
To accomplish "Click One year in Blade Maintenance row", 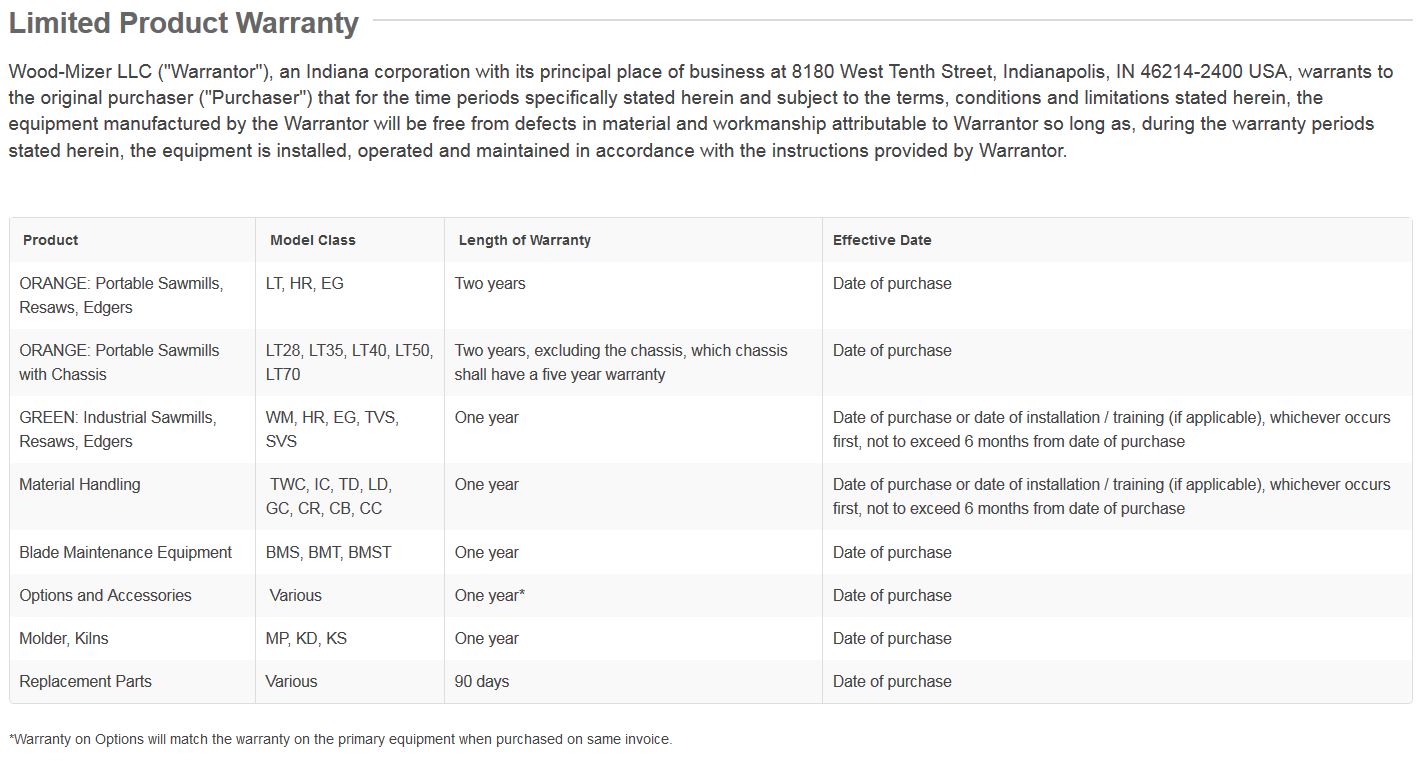I will click(487, 552).
